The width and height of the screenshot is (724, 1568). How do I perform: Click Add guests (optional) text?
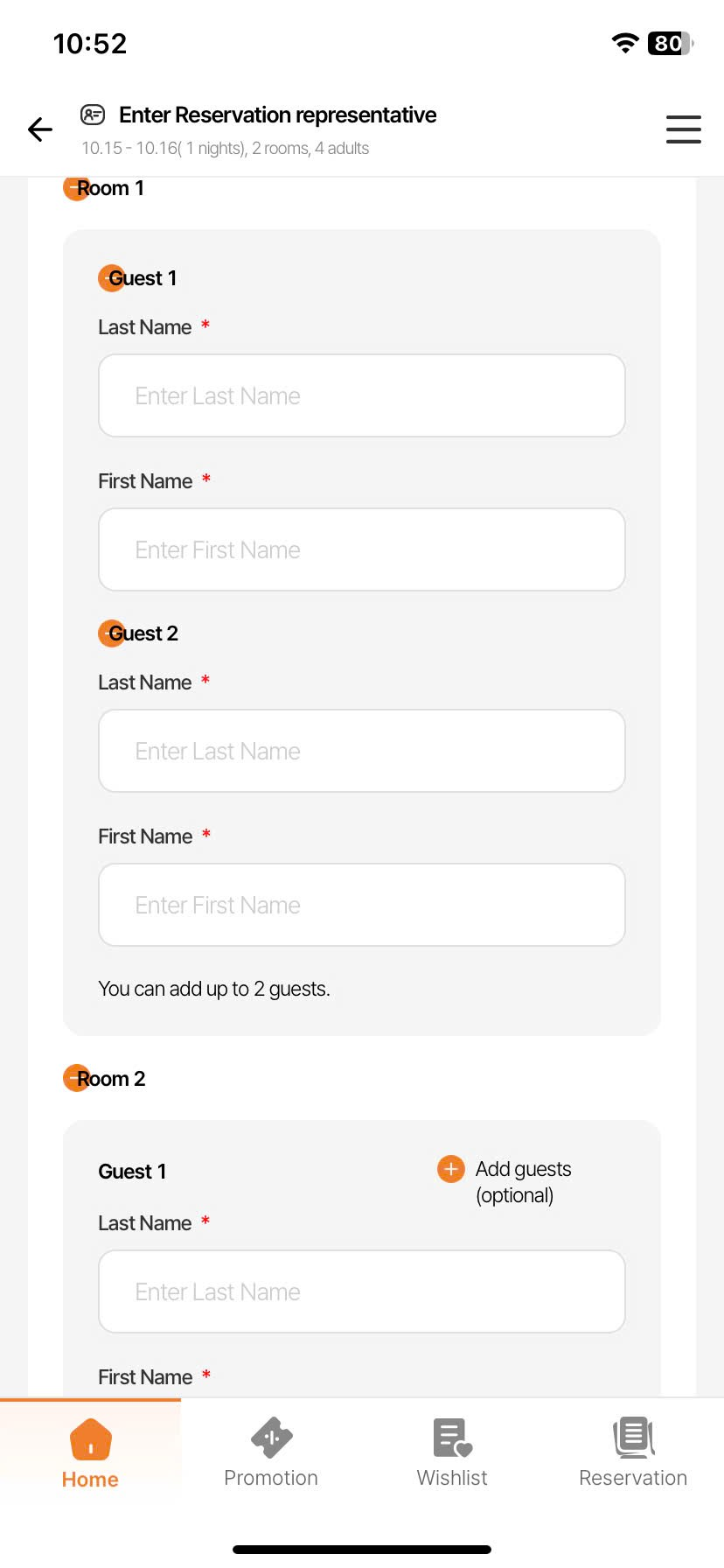click(523, 1181)
